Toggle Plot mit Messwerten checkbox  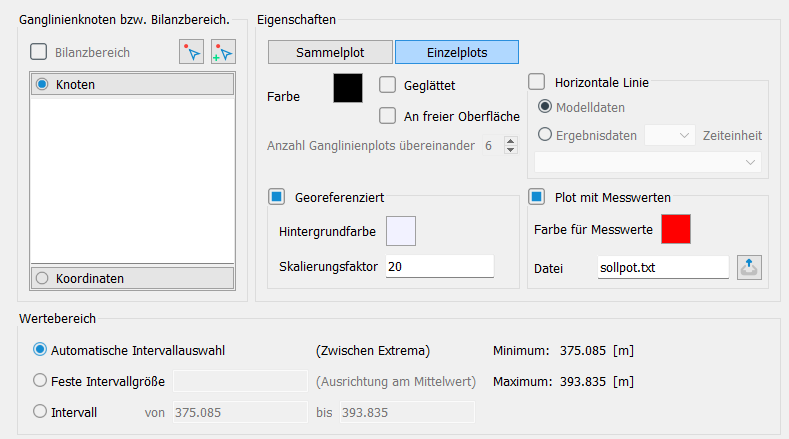point(536,196)
